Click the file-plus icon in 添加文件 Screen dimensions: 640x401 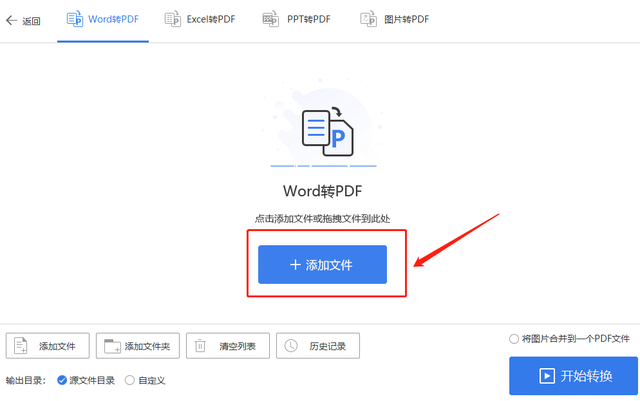tap(20, 345)
